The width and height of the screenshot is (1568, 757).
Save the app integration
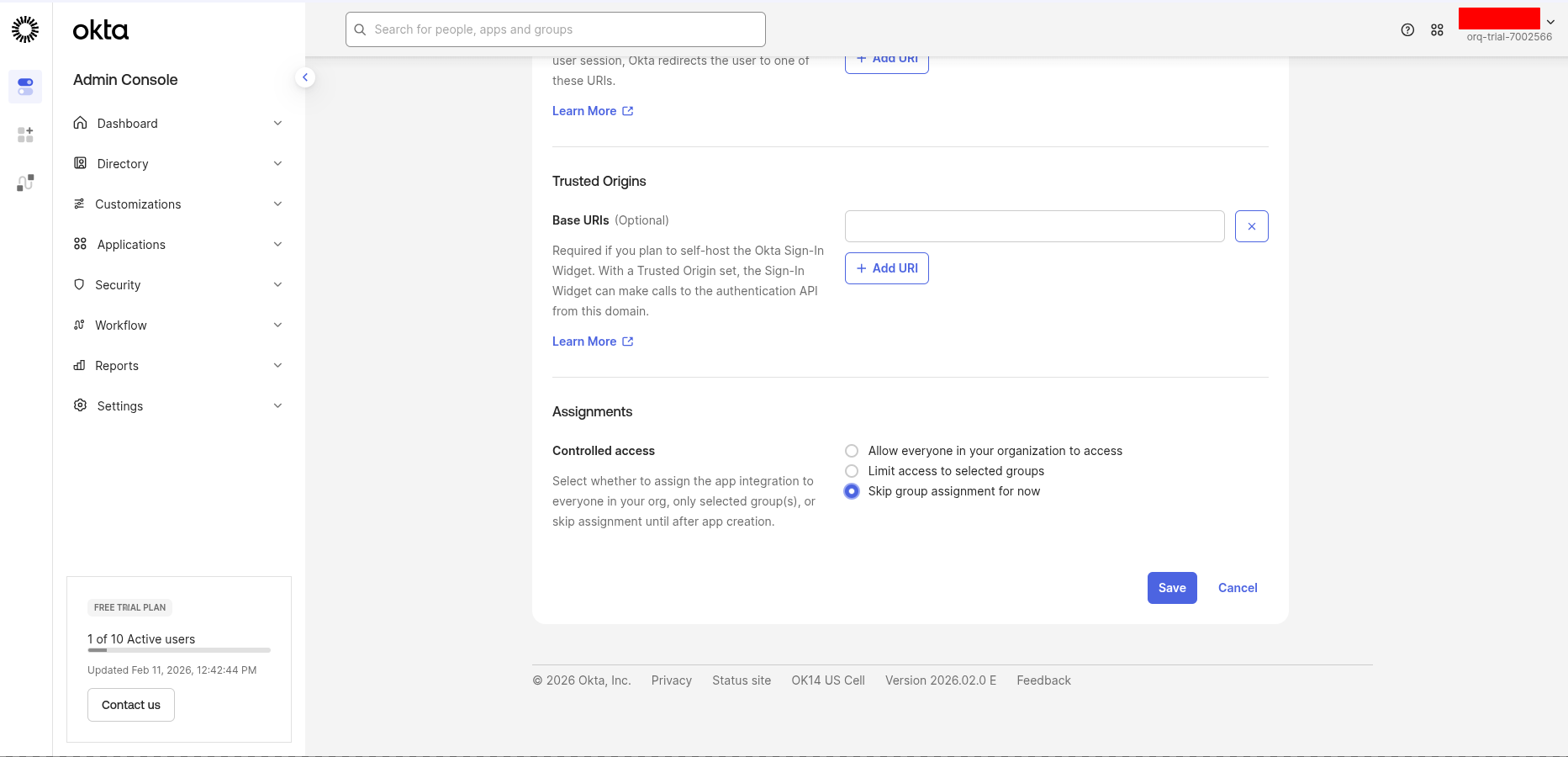(x=1171, y=588)
